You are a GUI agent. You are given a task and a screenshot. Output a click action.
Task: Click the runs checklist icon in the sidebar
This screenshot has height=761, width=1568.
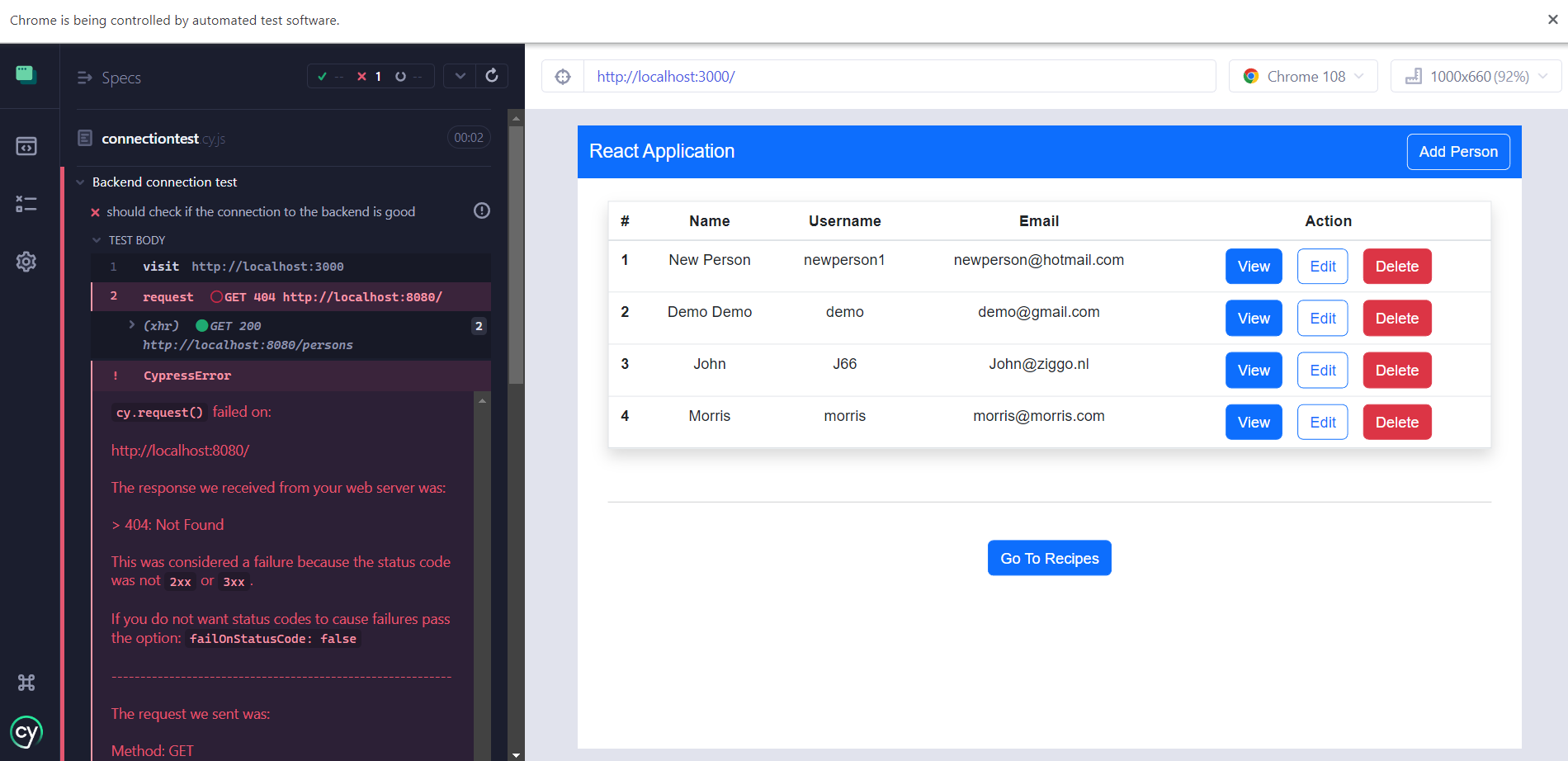point(26,203)
